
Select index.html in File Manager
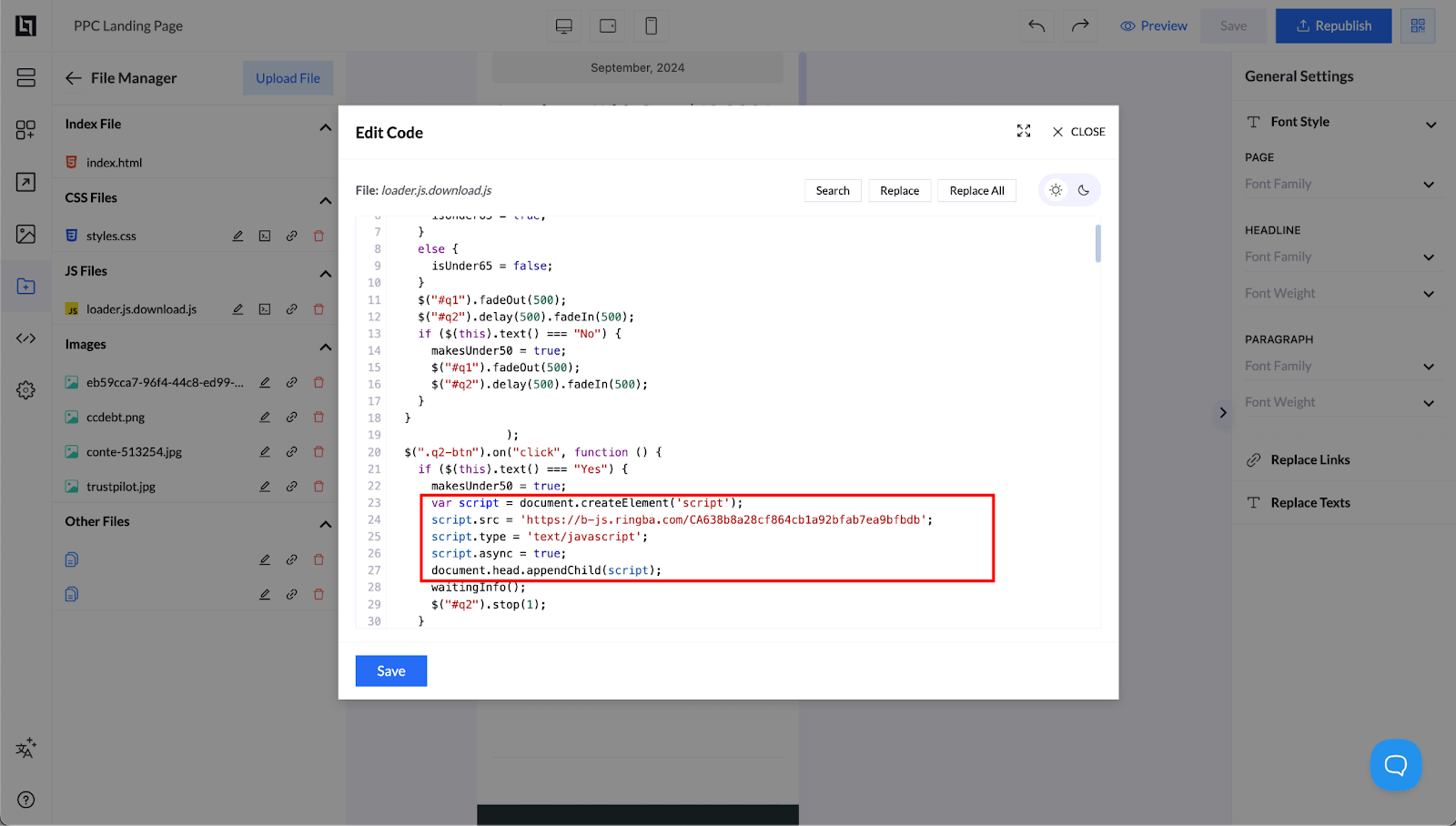pyautogui.click(x=114, y=163)
